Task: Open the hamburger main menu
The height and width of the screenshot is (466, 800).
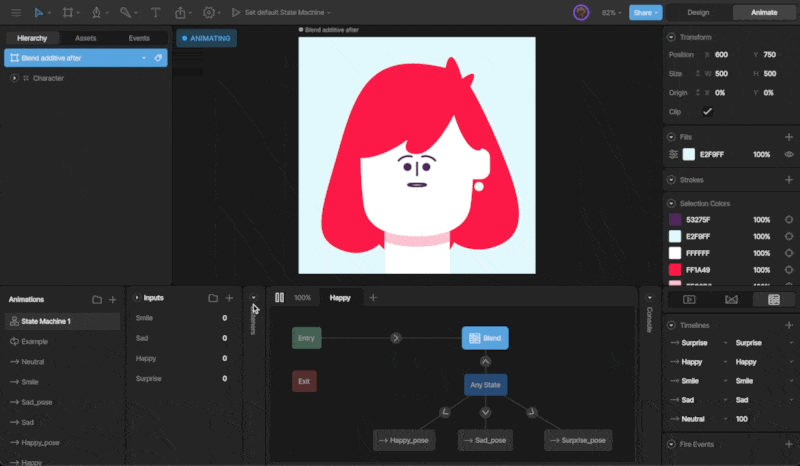Action: tap(15, 13)
